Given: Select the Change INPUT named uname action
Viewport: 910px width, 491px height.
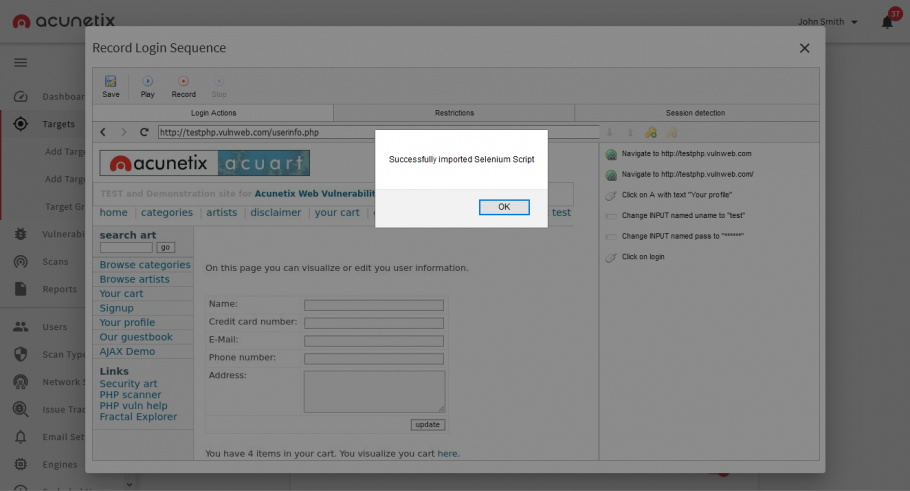Looking at the screenshot, I should [683, 215].
